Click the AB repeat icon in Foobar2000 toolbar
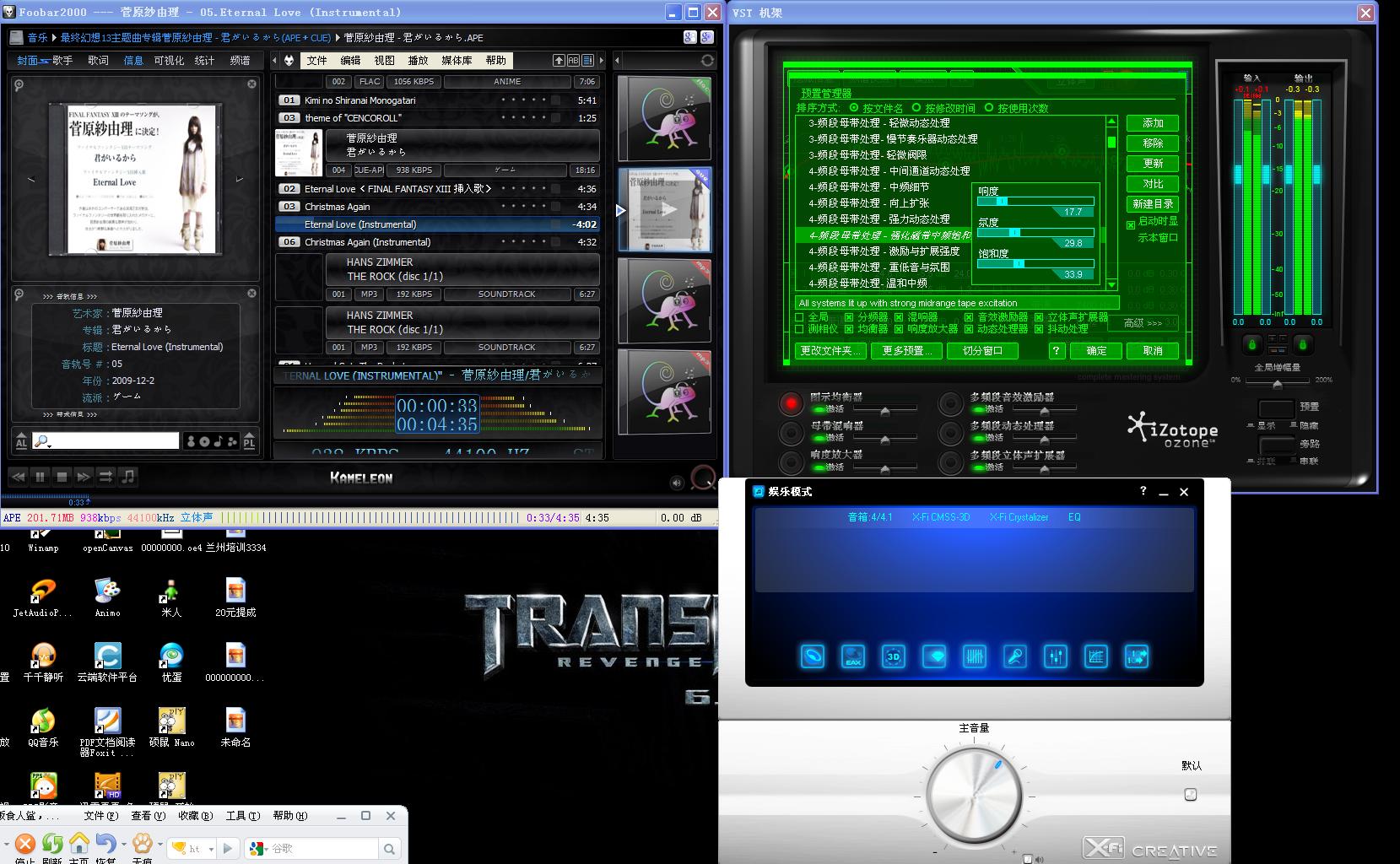Screen dimensions: 1400x864 pyautogui.click(x=574, y=60)
